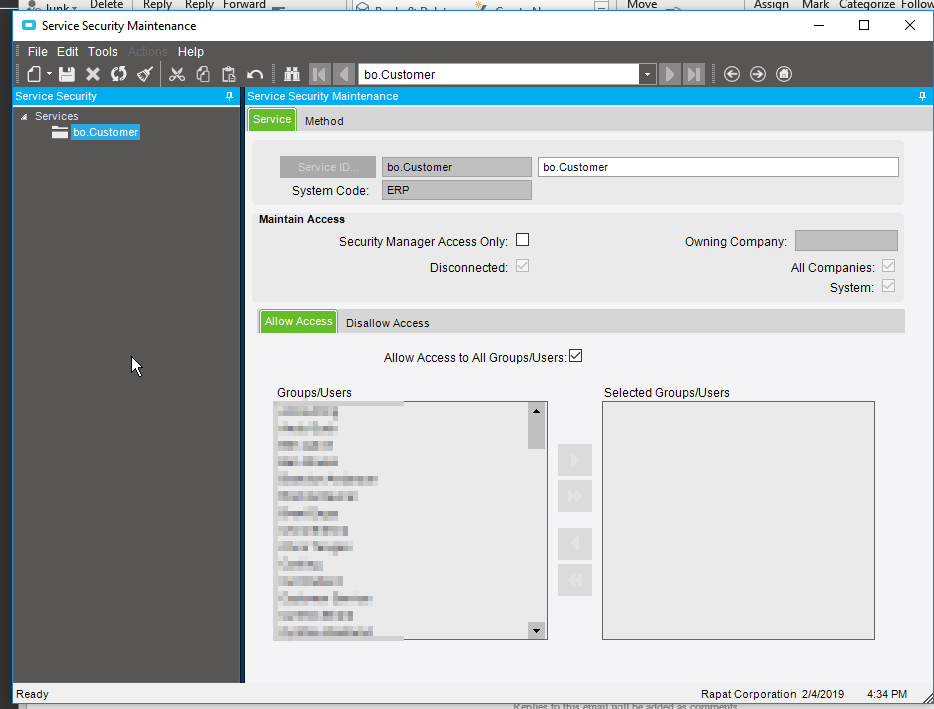The width and height of the screenshot is (934, 709).
Task: Open the New icon dropdown arrow
Action: point(49,74)
